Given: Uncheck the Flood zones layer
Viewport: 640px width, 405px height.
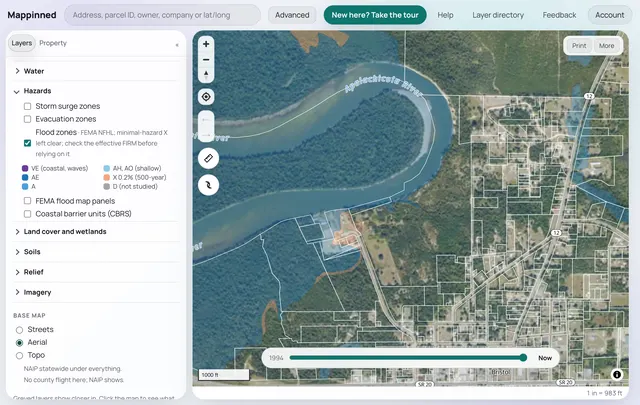Looking at the screenshot, I should tap(27, 143).
